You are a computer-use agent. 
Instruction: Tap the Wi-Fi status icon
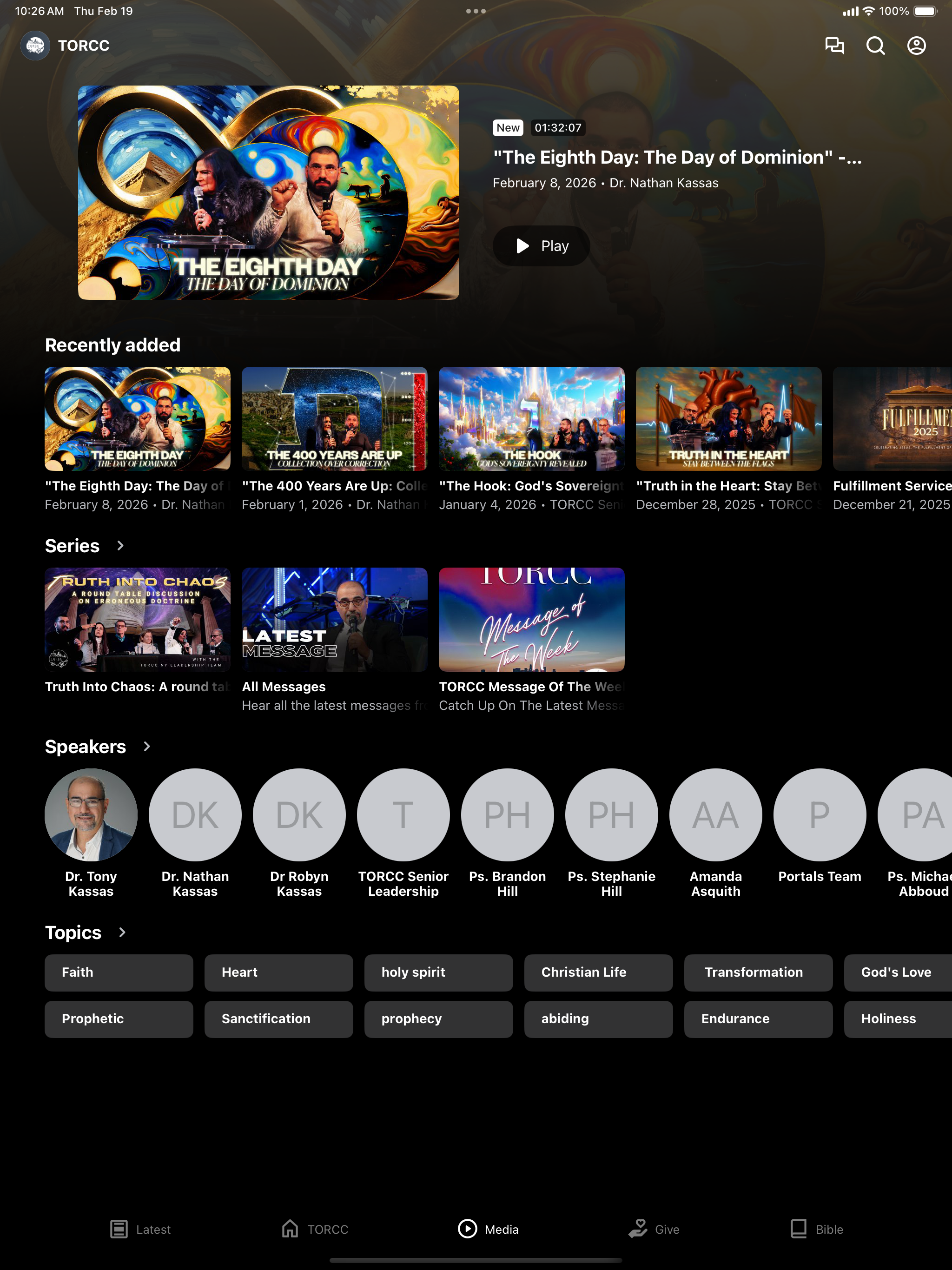click(x=869, y=11)
